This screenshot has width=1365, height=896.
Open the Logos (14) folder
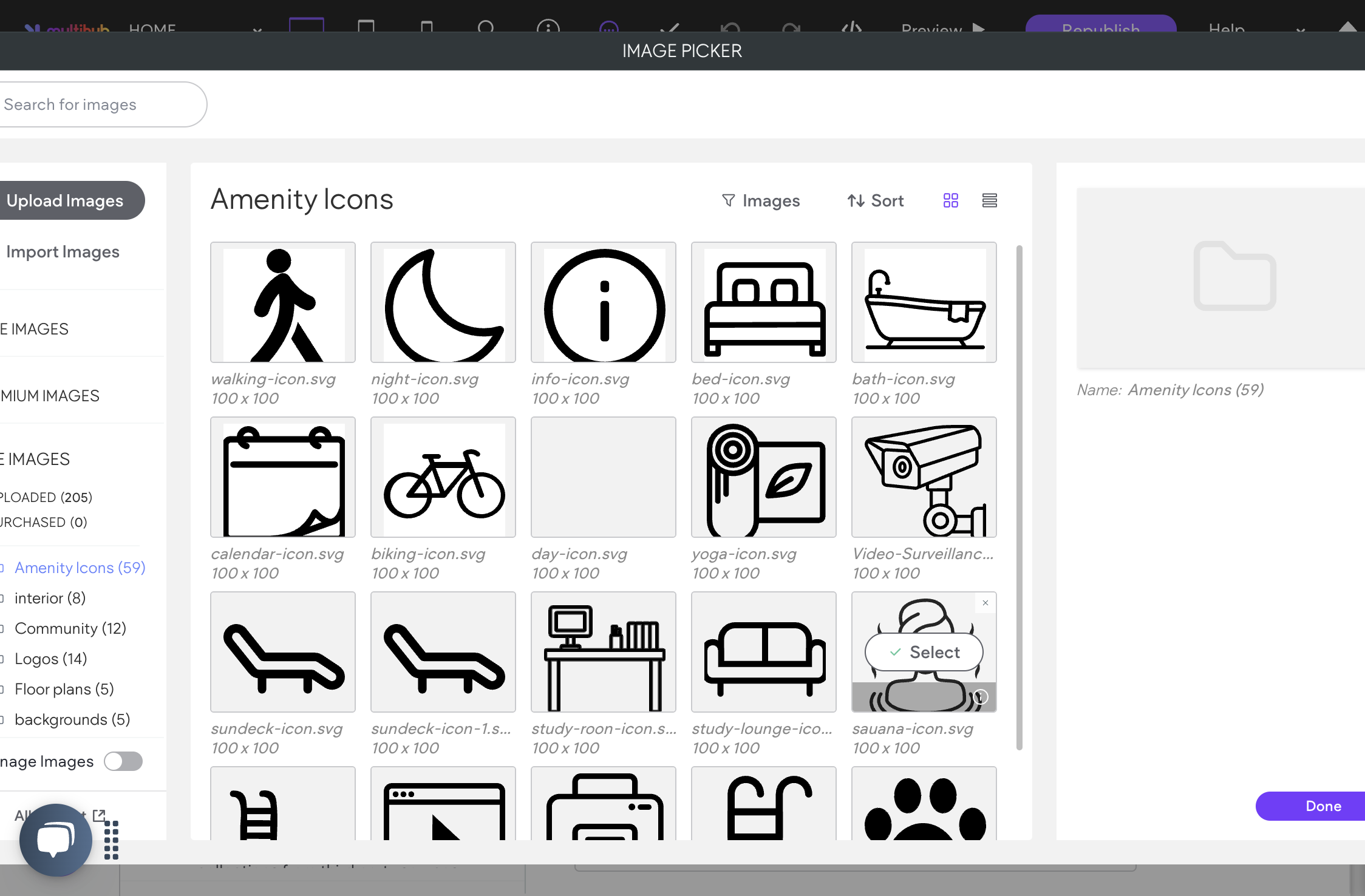coord(50,659)
